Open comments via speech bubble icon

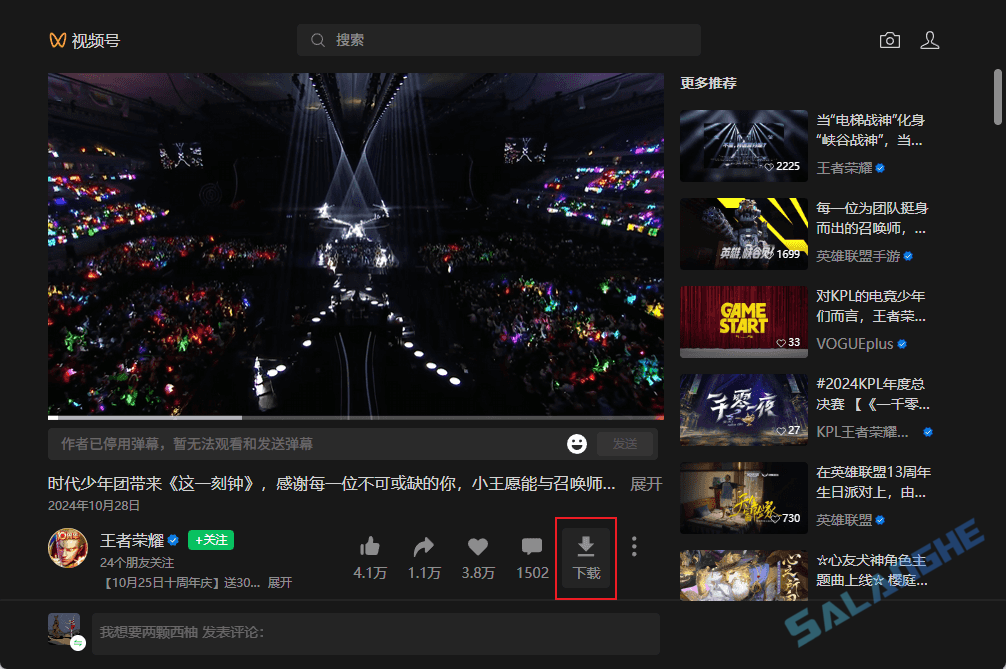pos(532,547)
